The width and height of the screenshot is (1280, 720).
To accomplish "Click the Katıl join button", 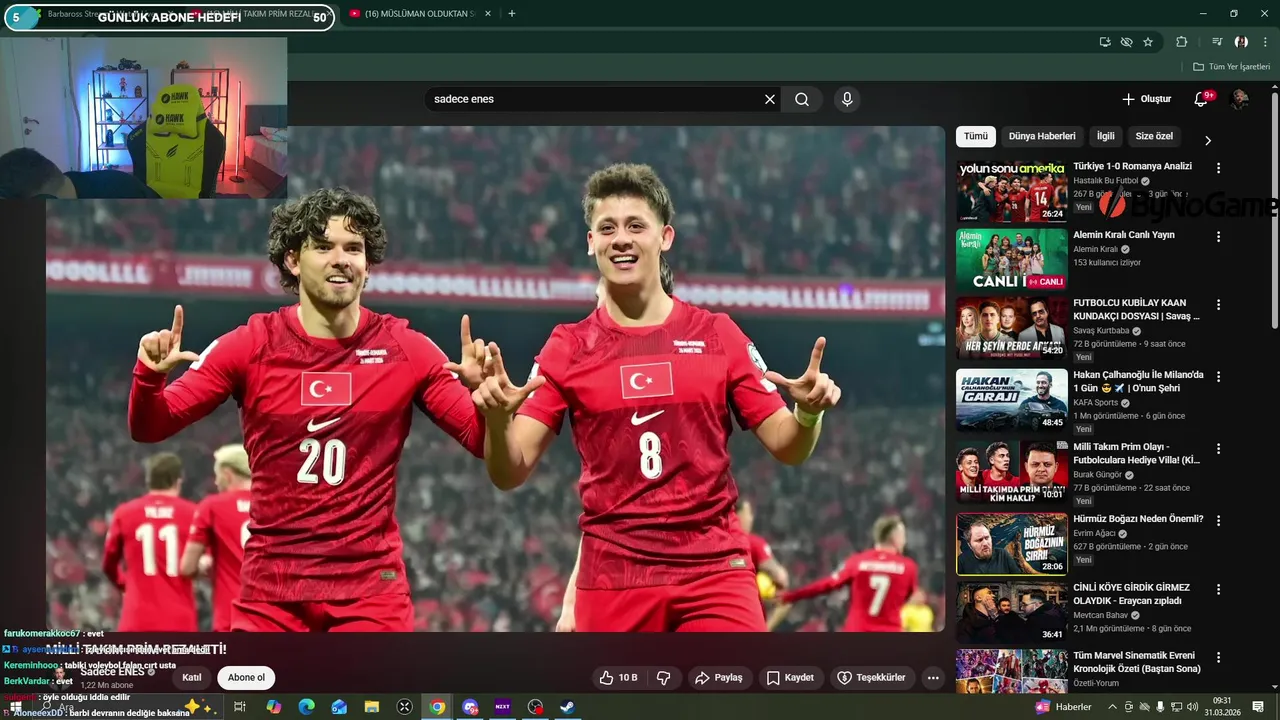I will pyautogui.click(x=192, y=677).
